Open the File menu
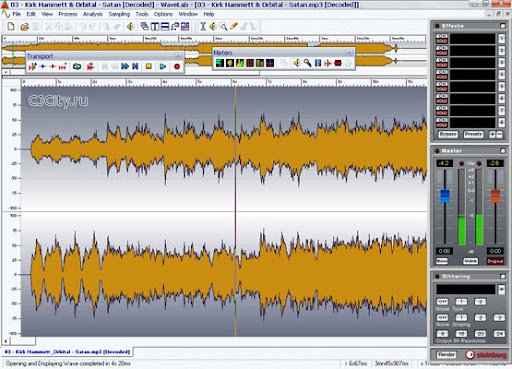The image size is (512, 369). tap(17, 14)
